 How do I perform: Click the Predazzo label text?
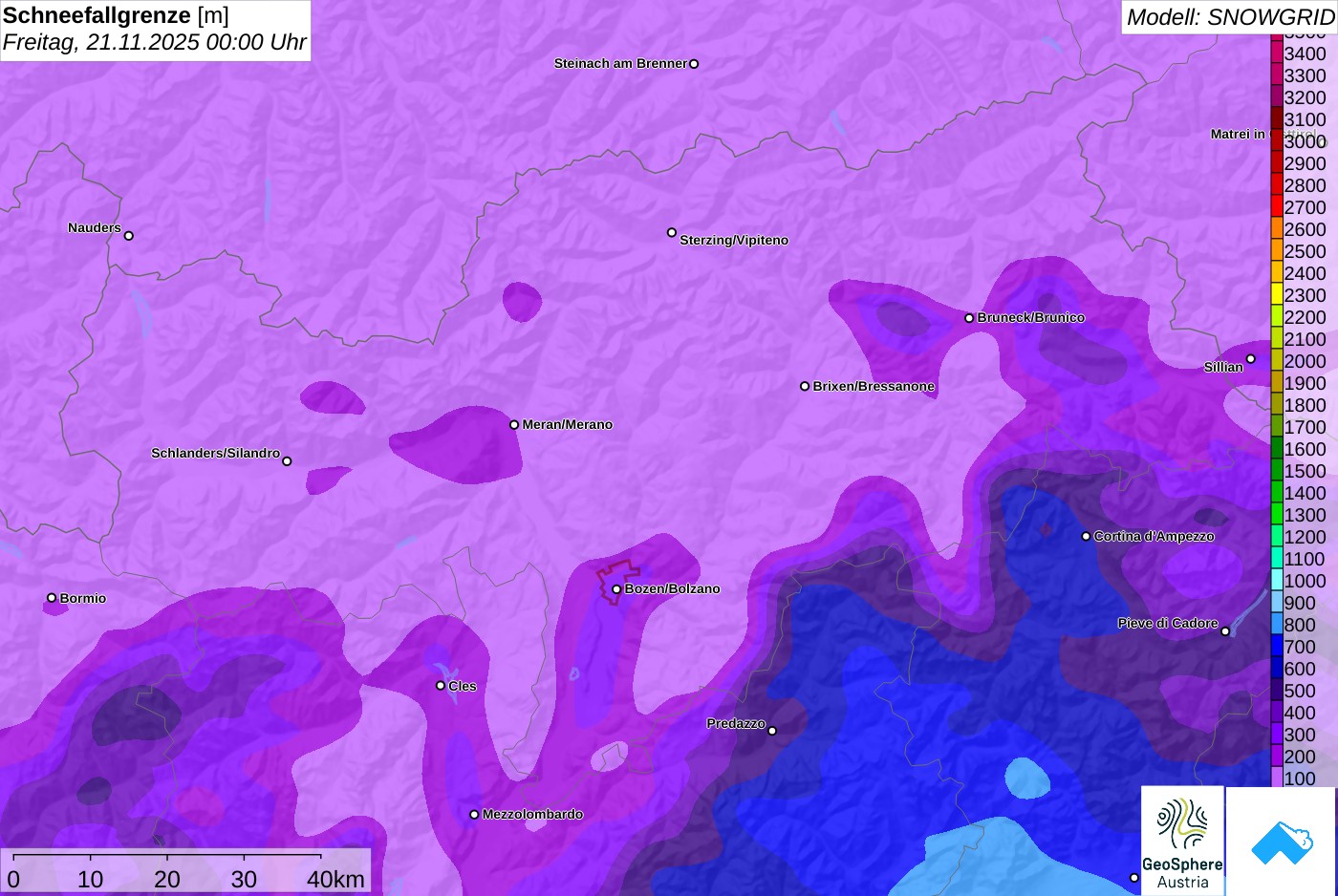click(x=736, y=724)
